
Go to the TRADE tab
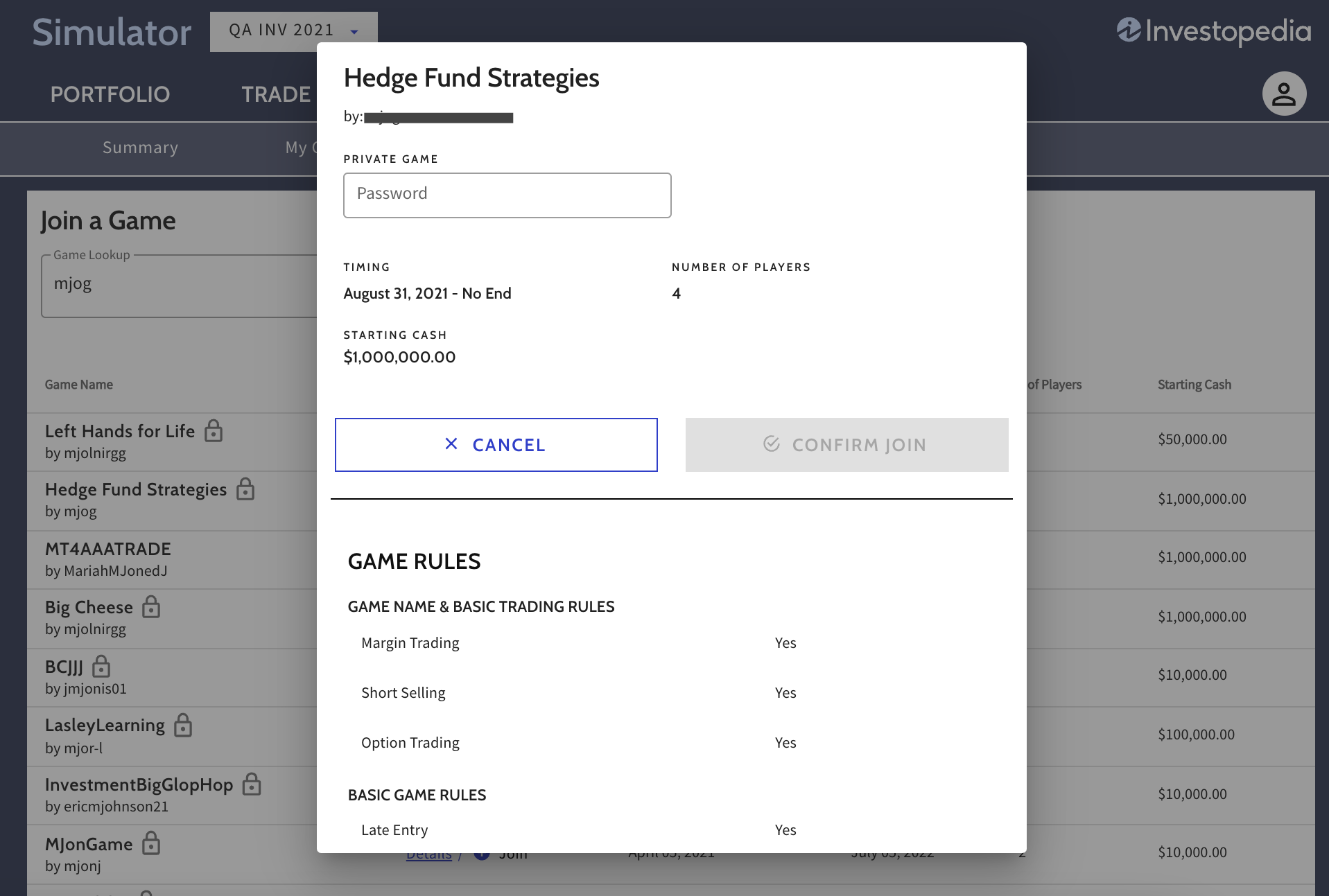[x=275, y=94]
